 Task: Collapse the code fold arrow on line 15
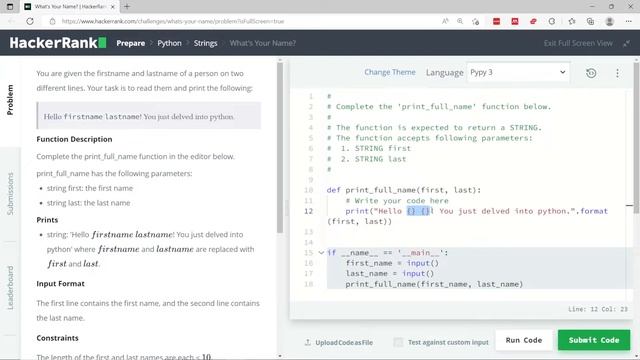coord(321,253)
